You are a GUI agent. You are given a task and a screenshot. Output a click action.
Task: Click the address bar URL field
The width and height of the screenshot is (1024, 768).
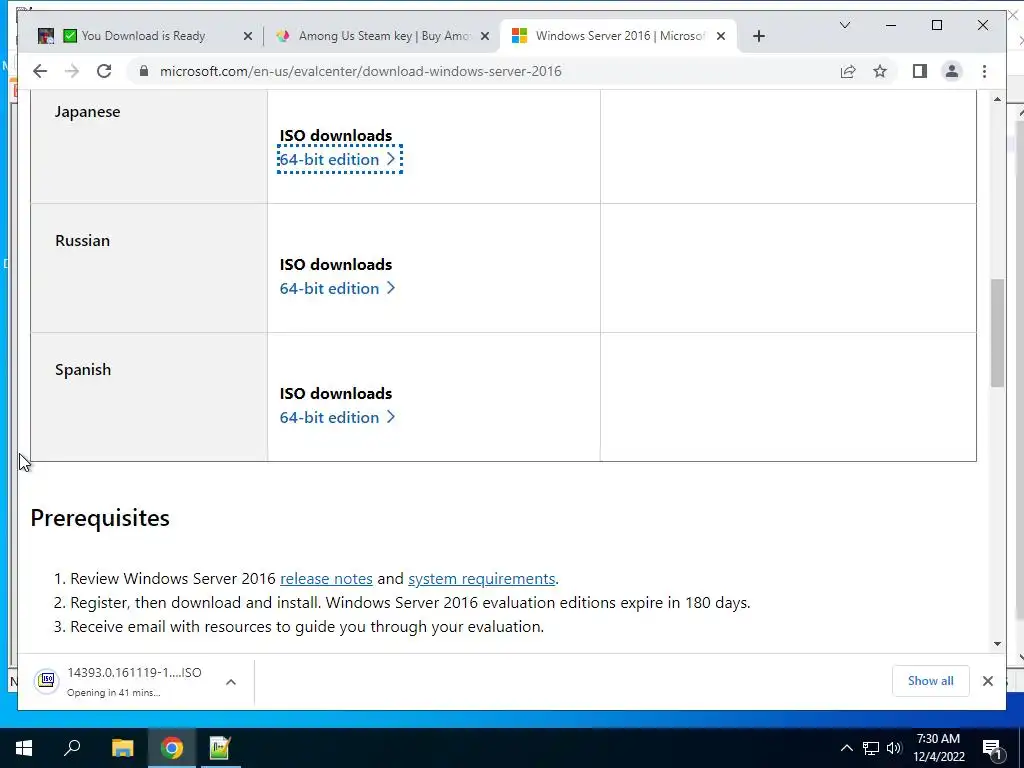click(x=360, y=71)
